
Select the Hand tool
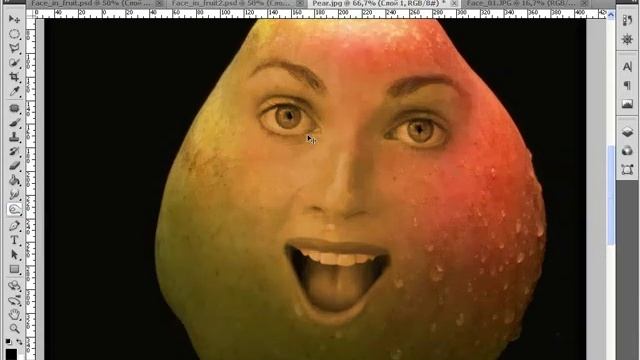click(x=14, y=315)
